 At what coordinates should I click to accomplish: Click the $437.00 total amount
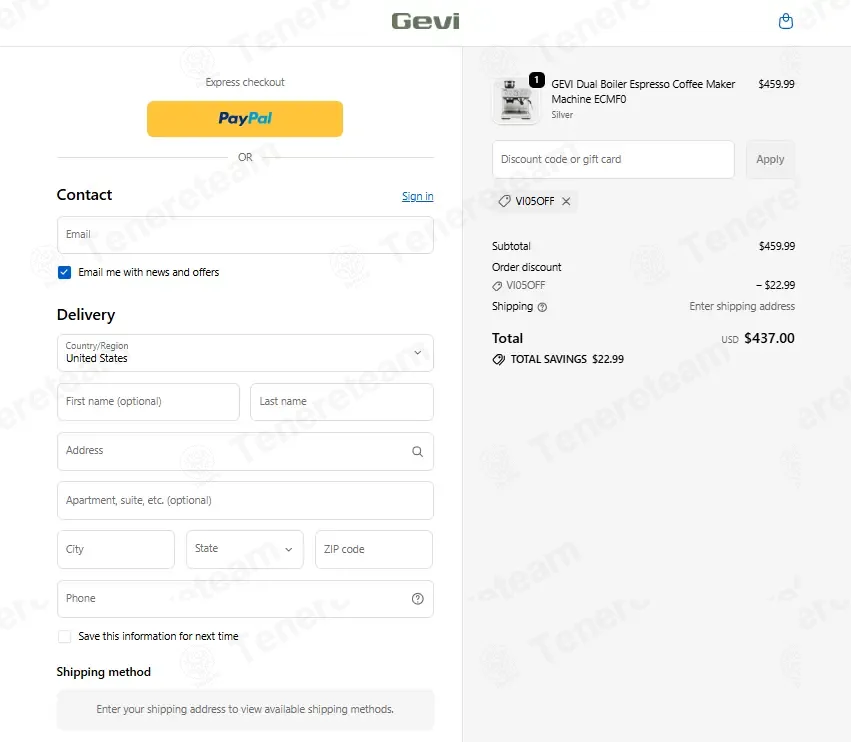click(769, 338)
